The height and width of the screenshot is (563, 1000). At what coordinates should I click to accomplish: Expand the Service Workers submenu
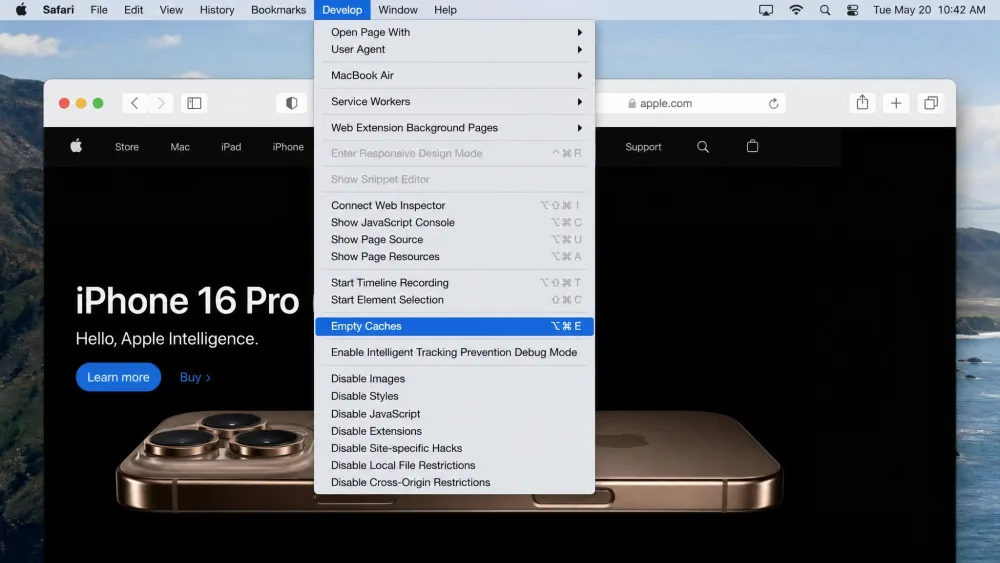pos(455,101)
